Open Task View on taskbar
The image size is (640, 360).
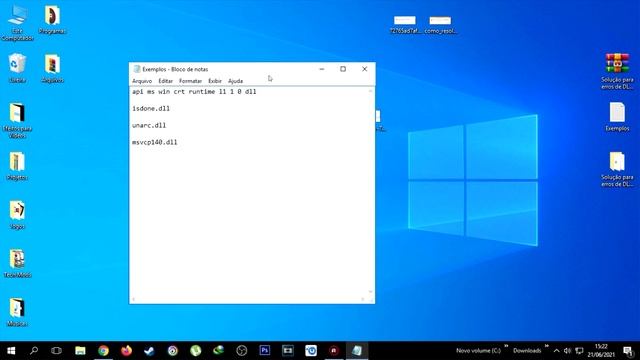[x=56, y=351]
